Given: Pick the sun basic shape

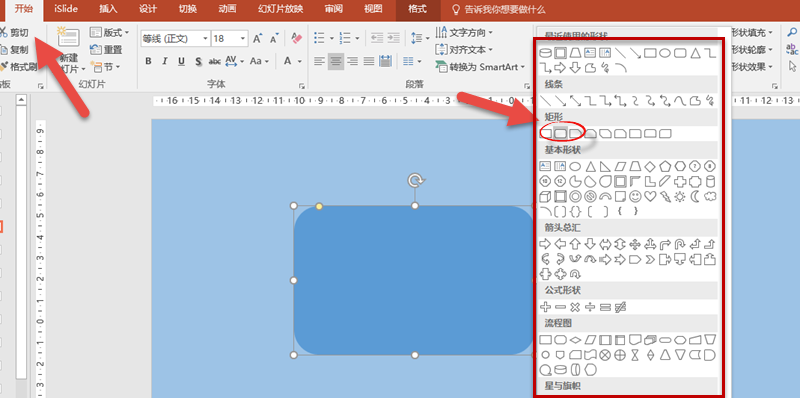Looking at the screenshot, I should coord(680,196).
